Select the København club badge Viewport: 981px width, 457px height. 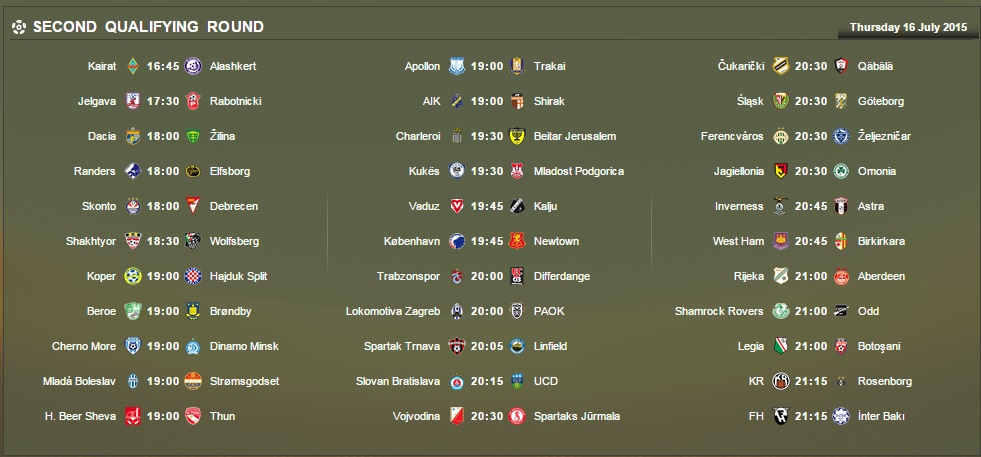[456, 241]
